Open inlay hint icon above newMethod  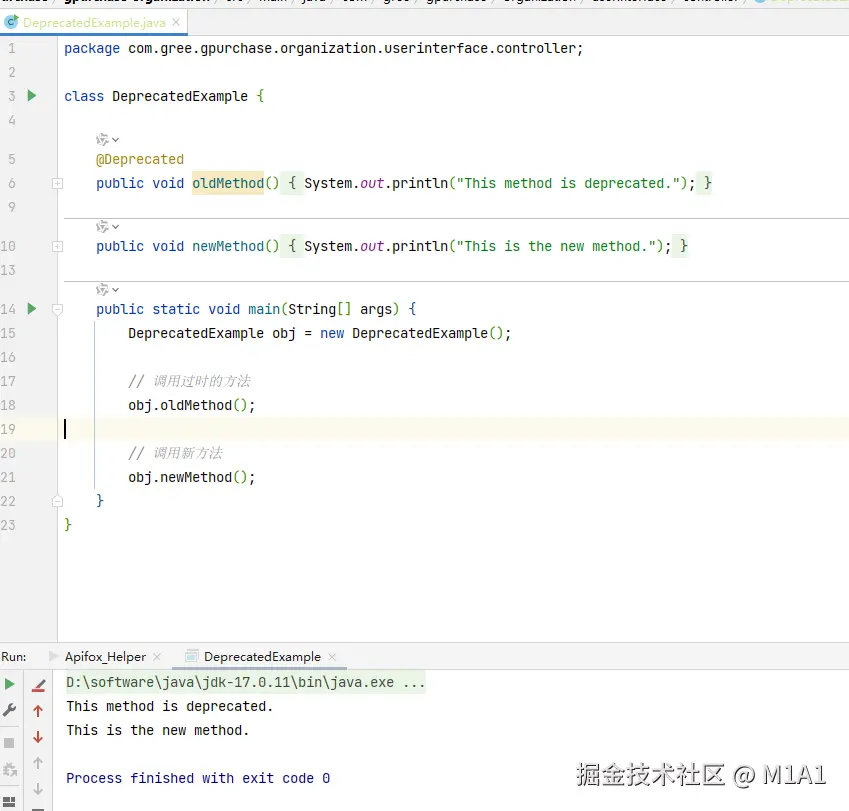click(102, 226)
